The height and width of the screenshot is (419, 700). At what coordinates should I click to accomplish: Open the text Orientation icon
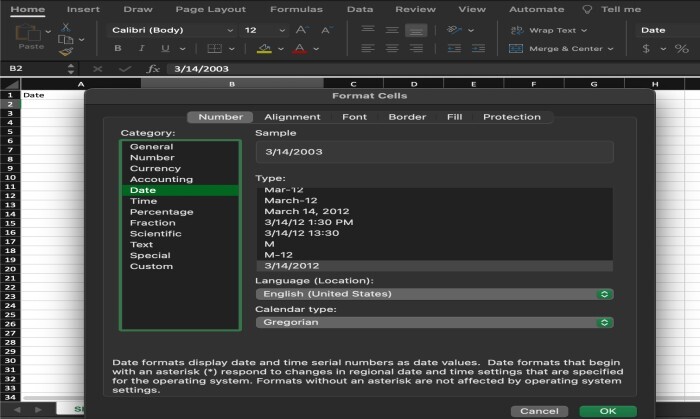coord(454,30)
